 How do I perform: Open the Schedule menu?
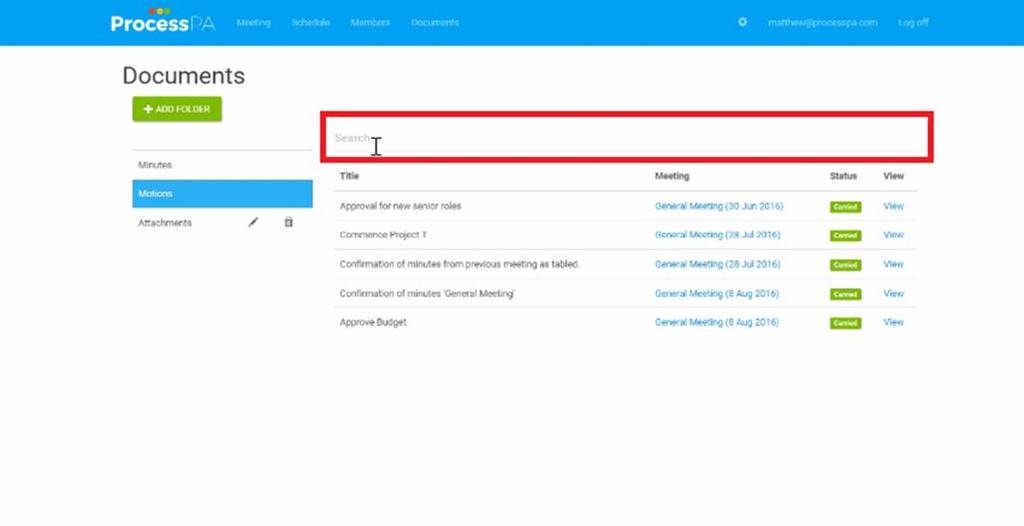310,22
